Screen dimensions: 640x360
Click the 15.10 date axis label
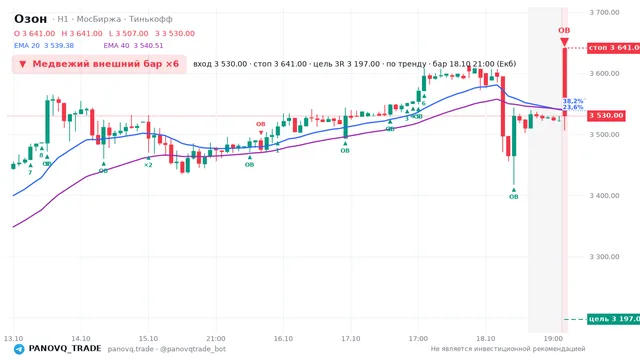(x=148, y=339)
